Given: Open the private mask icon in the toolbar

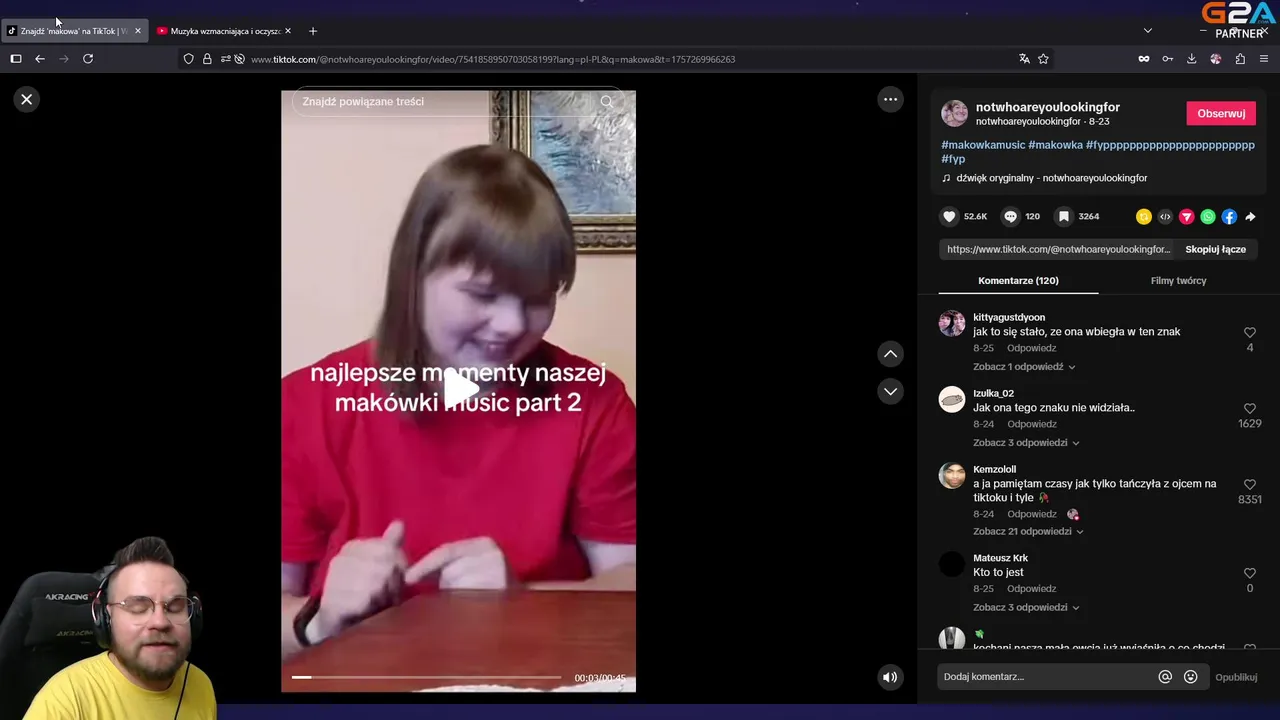Looking at the screenshot, I should coord(1143,59).
